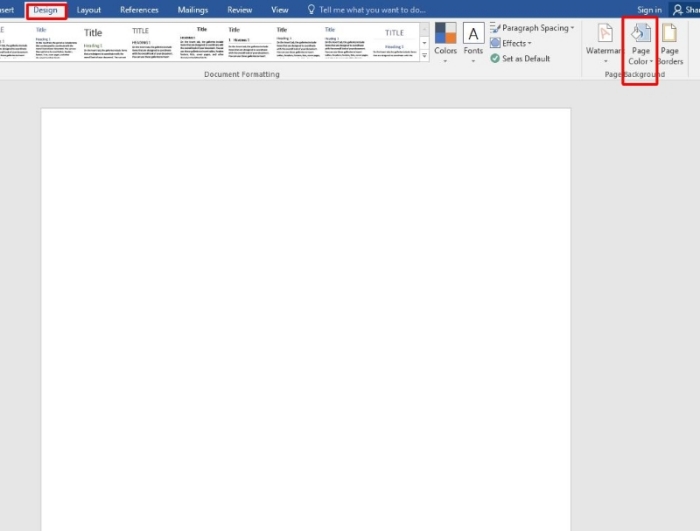The height and width of the screenshot is (531, 700).
Task: Click the Sign in link
Action: 649,10
